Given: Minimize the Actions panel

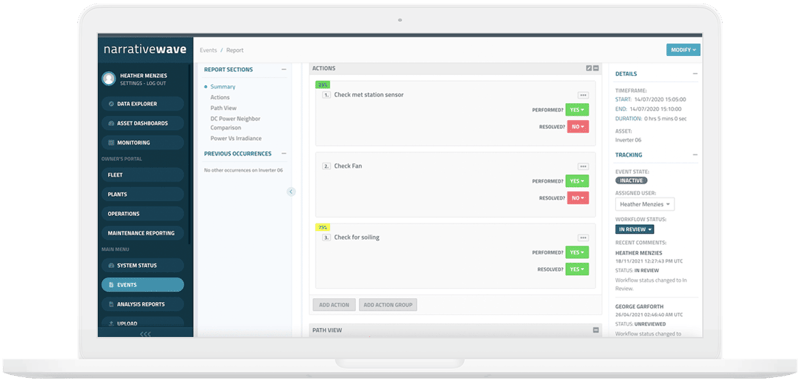Looking at the screenshot, I should (595, 68).
